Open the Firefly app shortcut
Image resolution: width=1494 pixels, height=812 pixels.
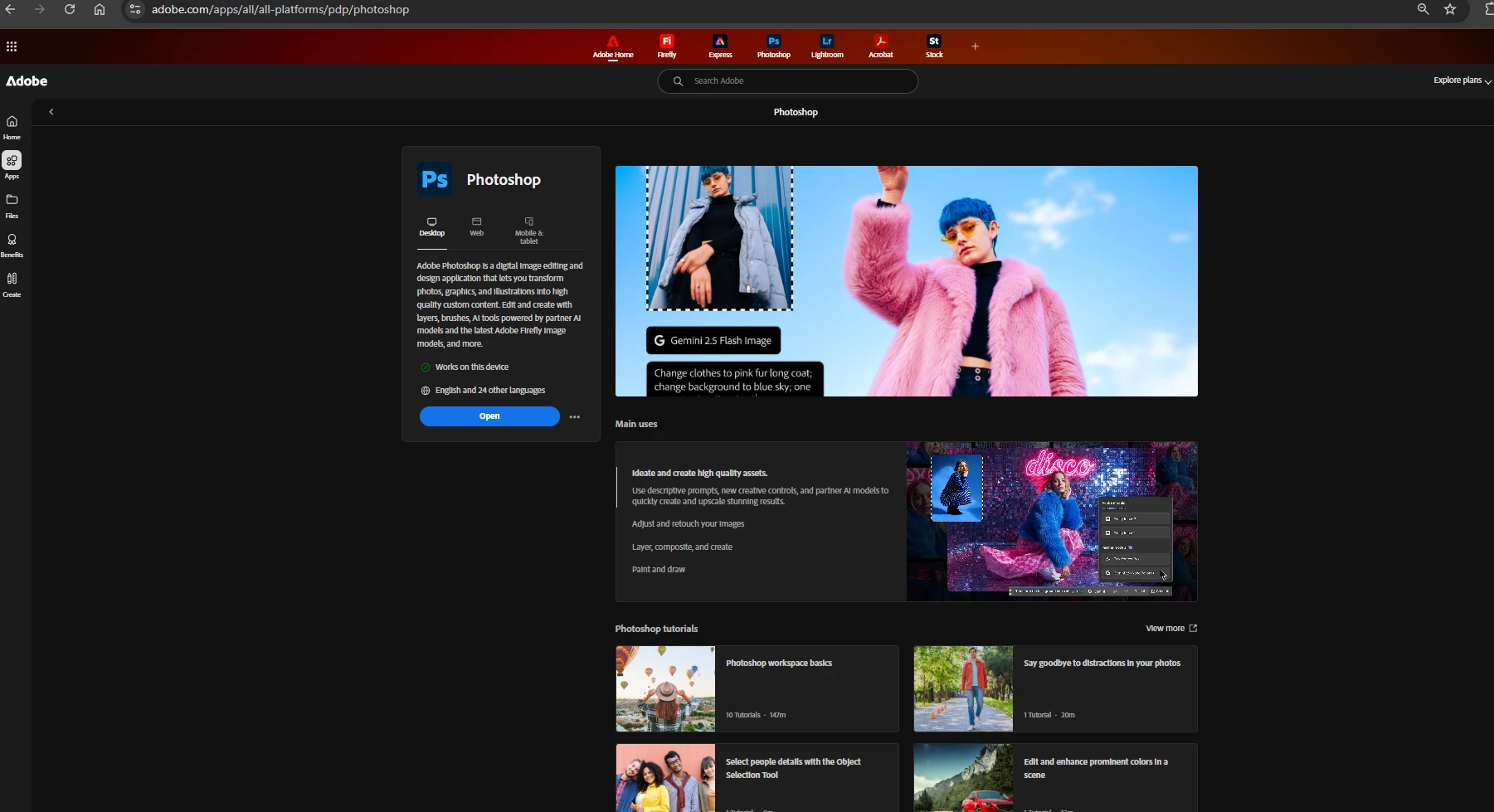click(x=667, y=46)
